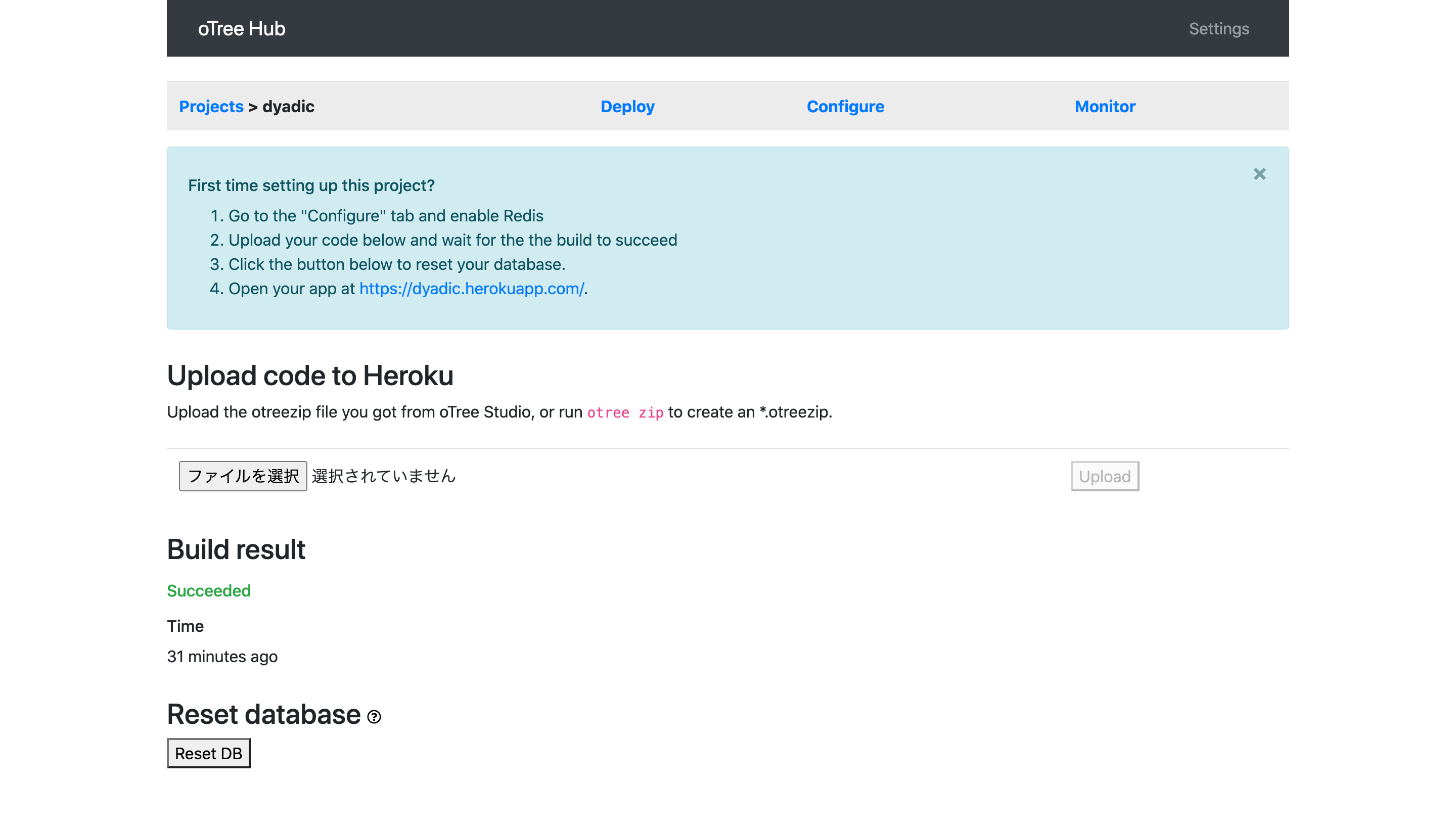Click the 'Upload code to Heroku' heading
The image size is (1456, 830).
pos(309,376)
